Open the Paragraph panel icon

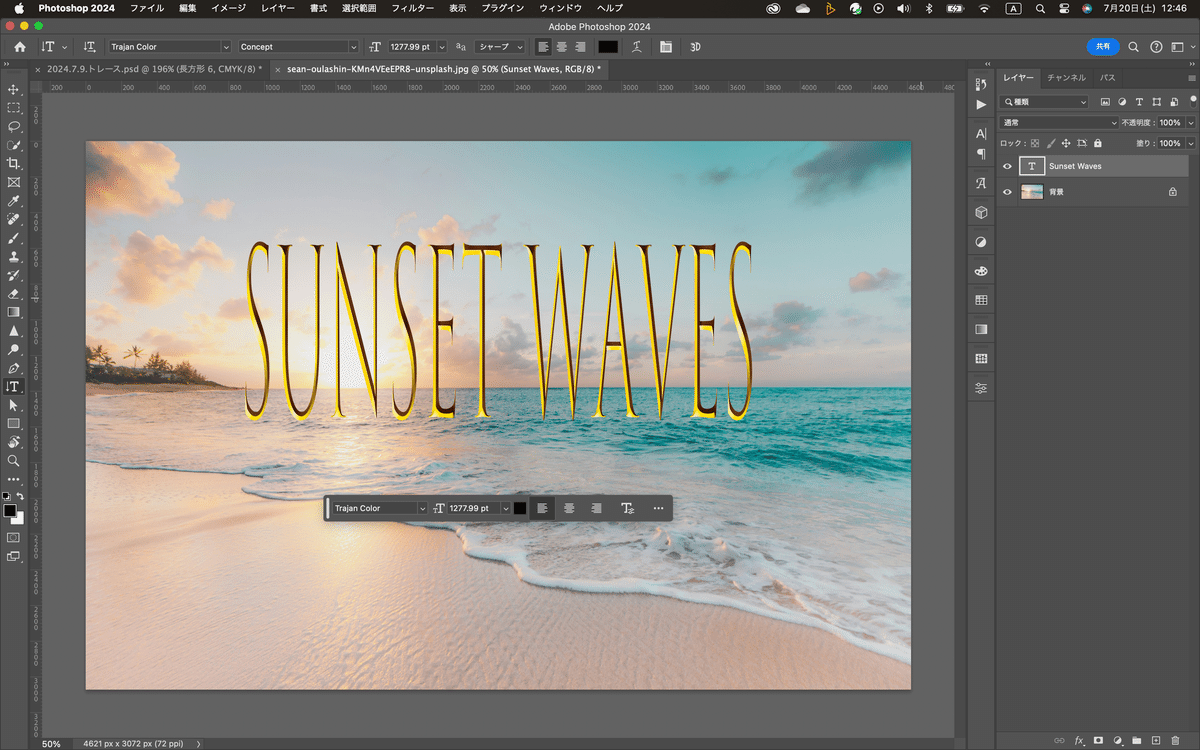pyautogui.click(x=981, y=153)
